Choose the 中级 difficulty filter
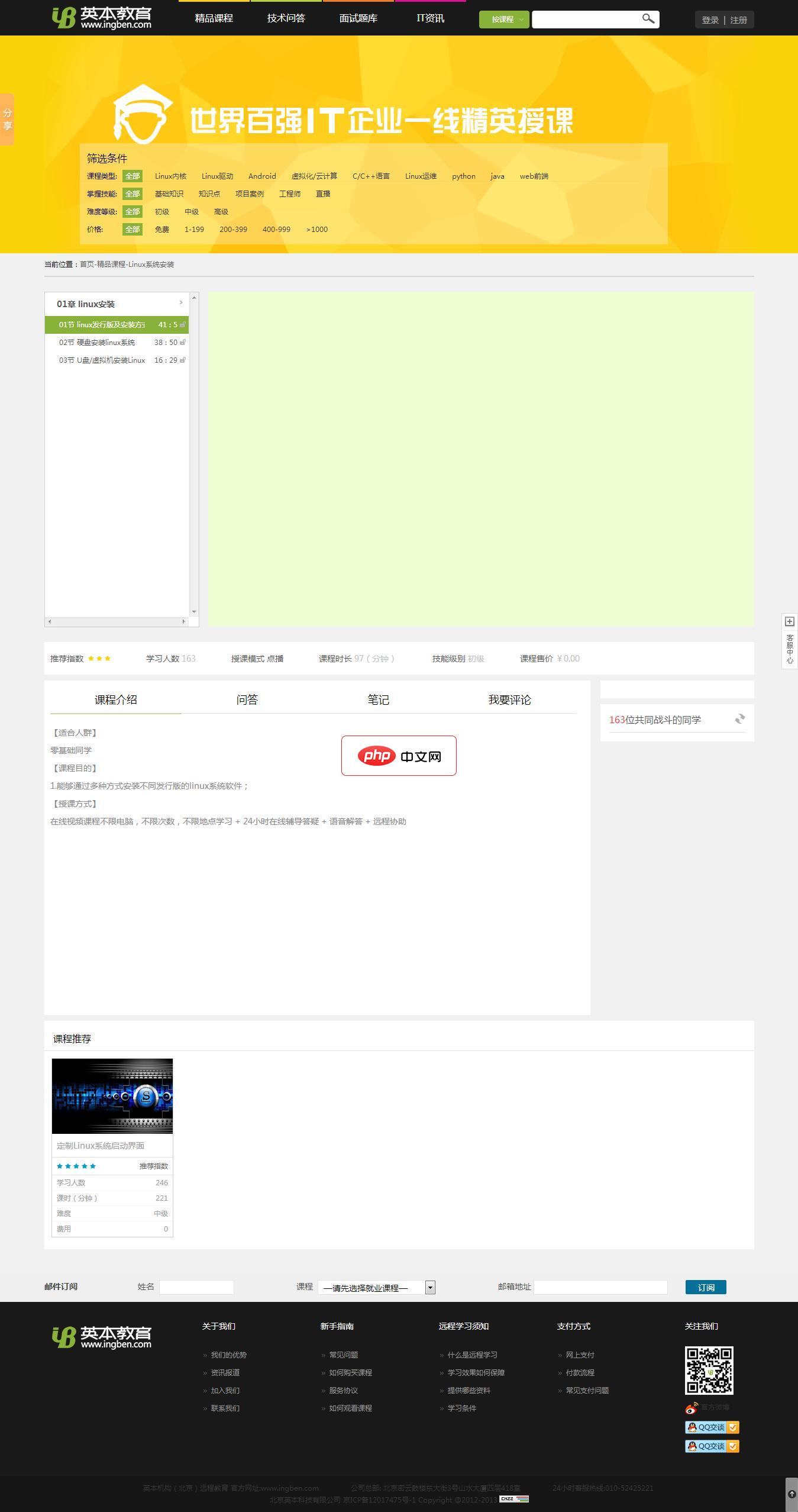Image resolution: width=798 pixels, height=1512 pixels. (191, 212)
